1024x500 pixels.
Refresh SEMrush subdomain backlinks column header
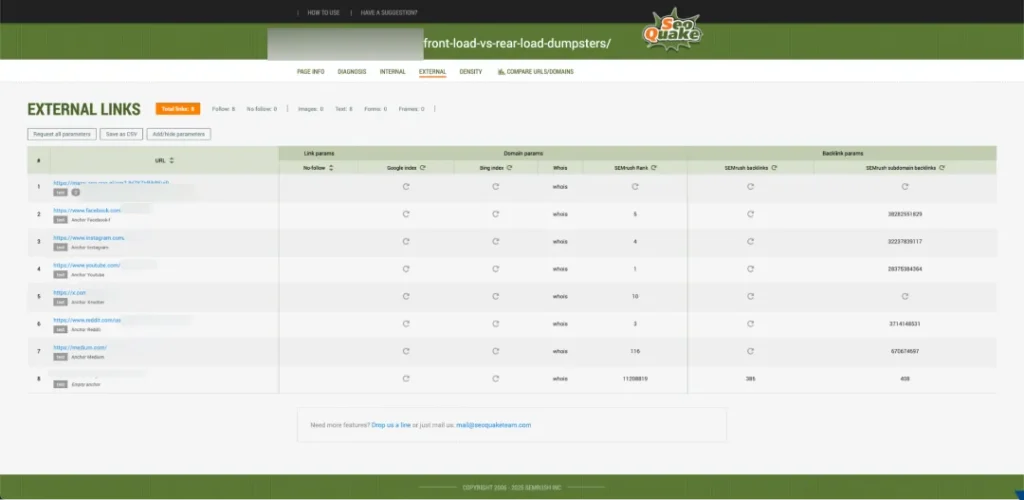click(945, 168)
